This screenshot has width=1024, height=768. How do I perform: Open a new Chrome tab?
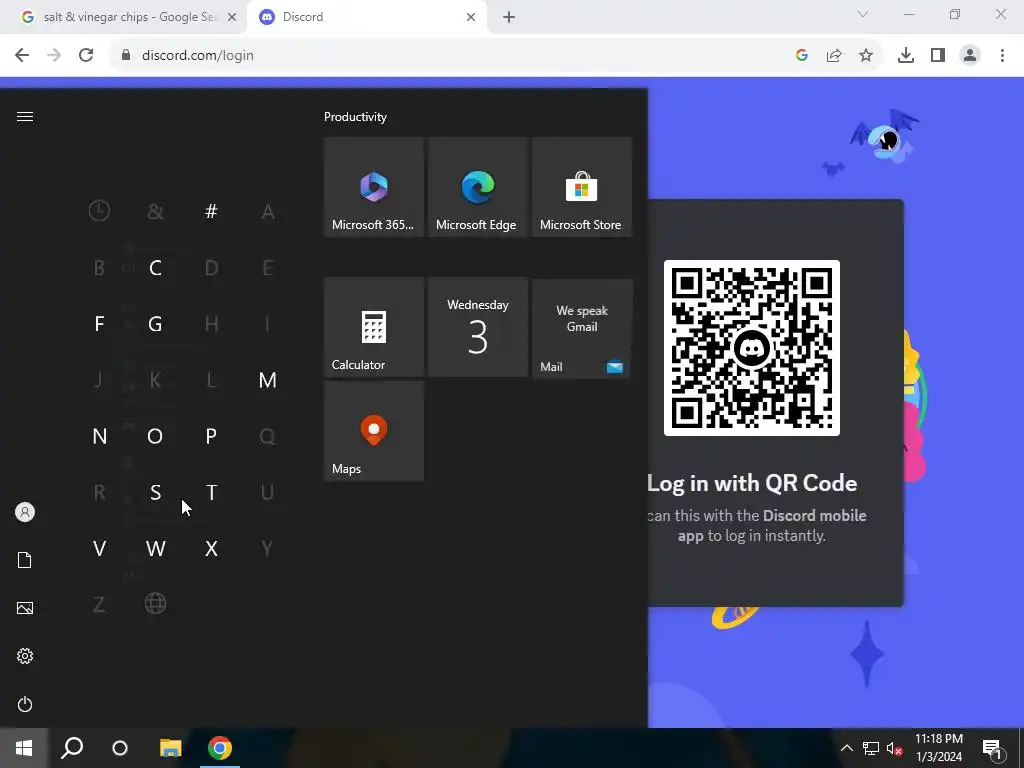pyautogui.click(x=509, y=17)
